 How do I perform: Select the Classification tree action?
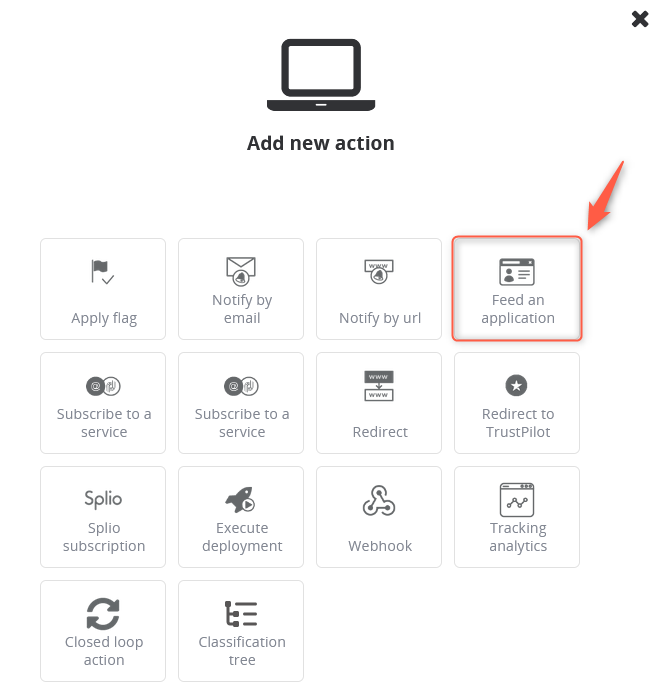point(241,631)
